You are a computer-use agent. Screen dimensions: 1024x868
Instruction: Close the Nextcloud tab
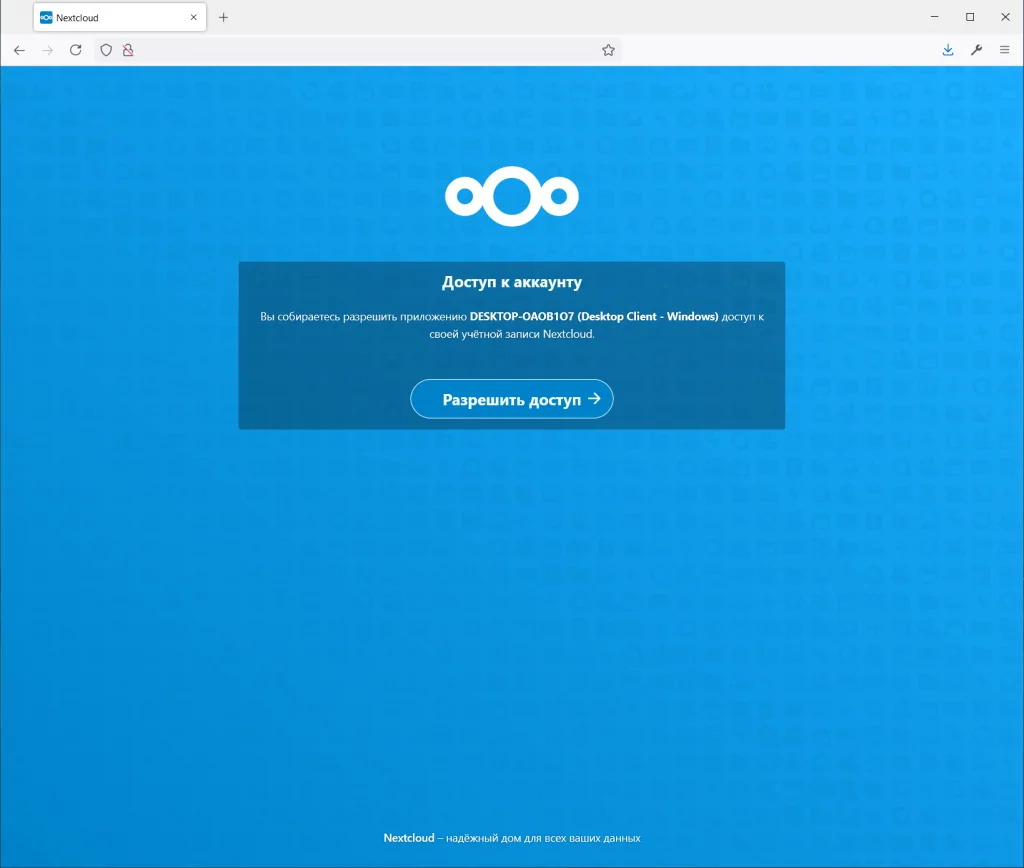tap(193, 18)
